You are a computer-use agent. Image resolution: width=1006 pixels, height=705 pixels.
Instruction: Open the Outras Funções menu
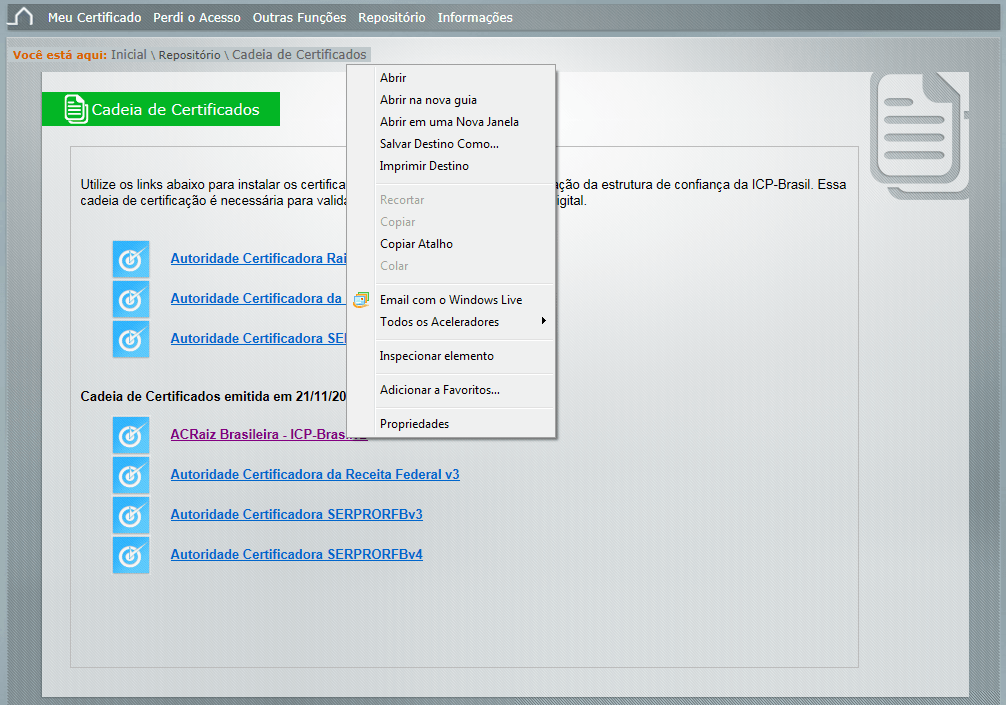click(300, 18)
